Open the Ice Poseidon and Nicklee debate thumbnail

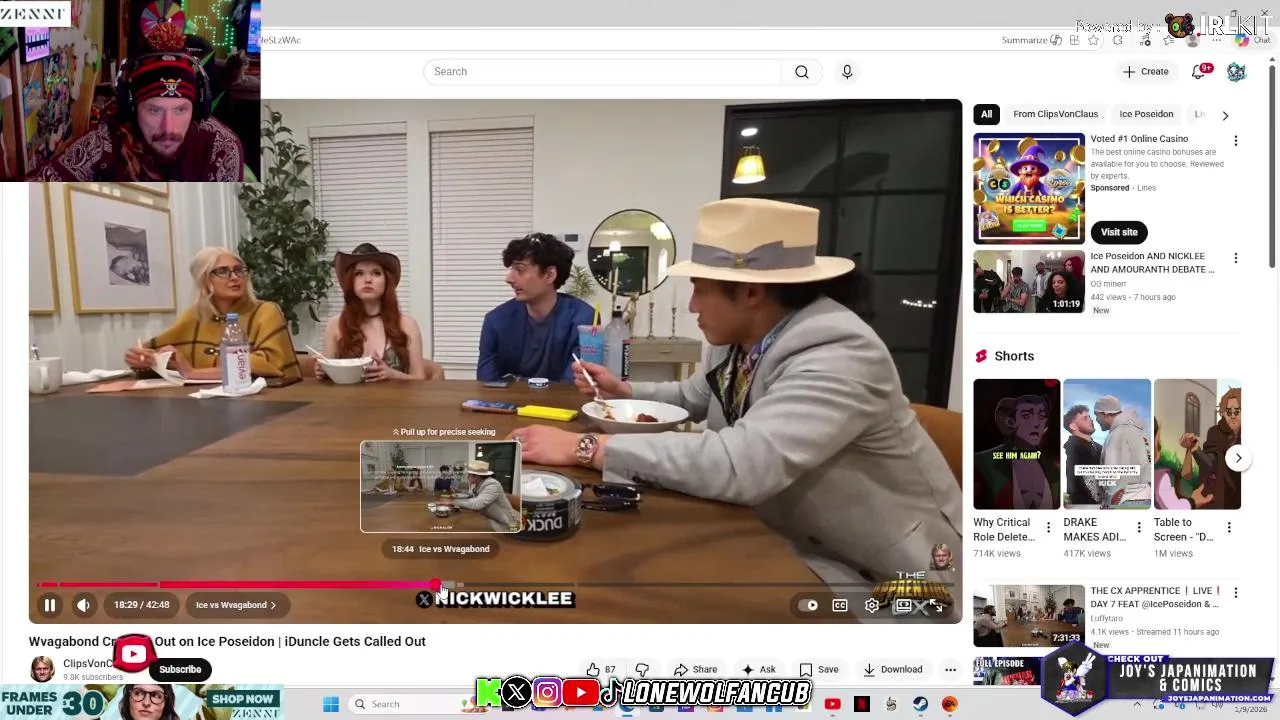pos(1029,281)
